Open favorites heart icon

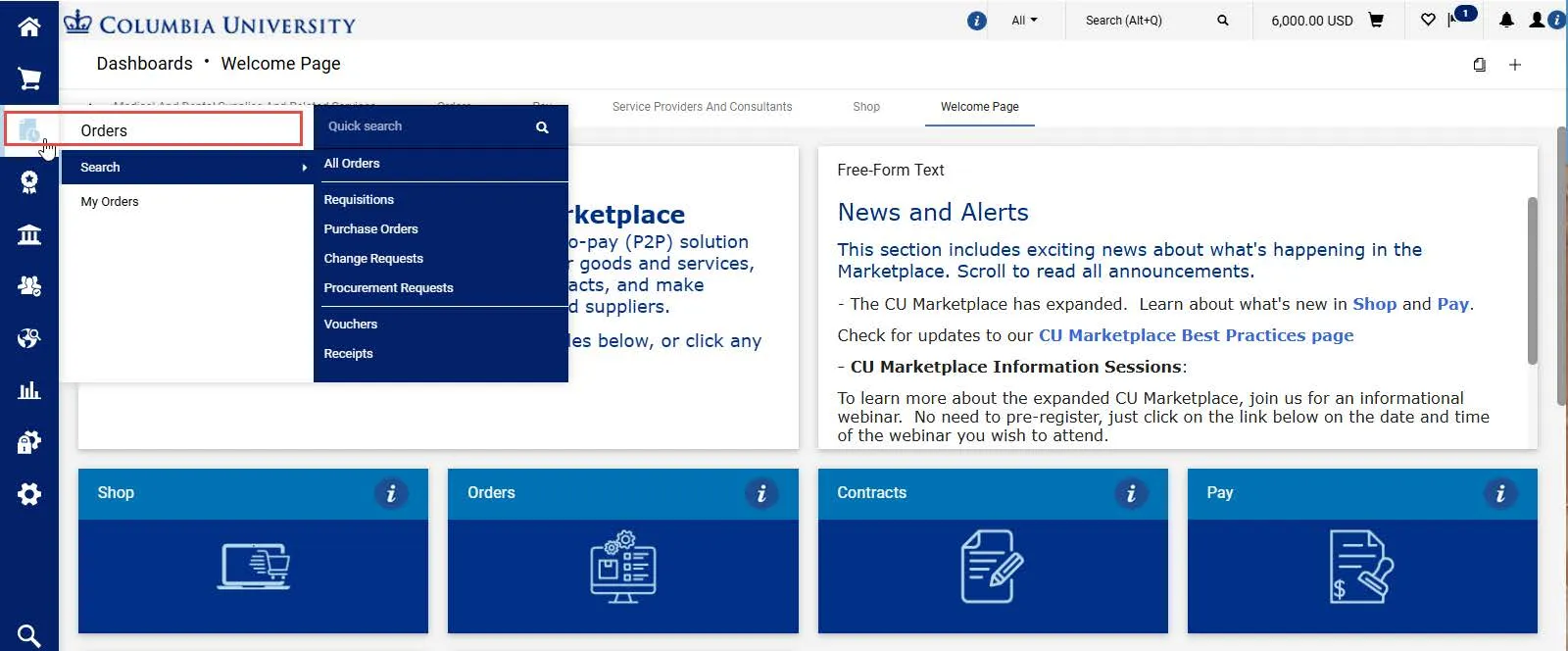1428,20
